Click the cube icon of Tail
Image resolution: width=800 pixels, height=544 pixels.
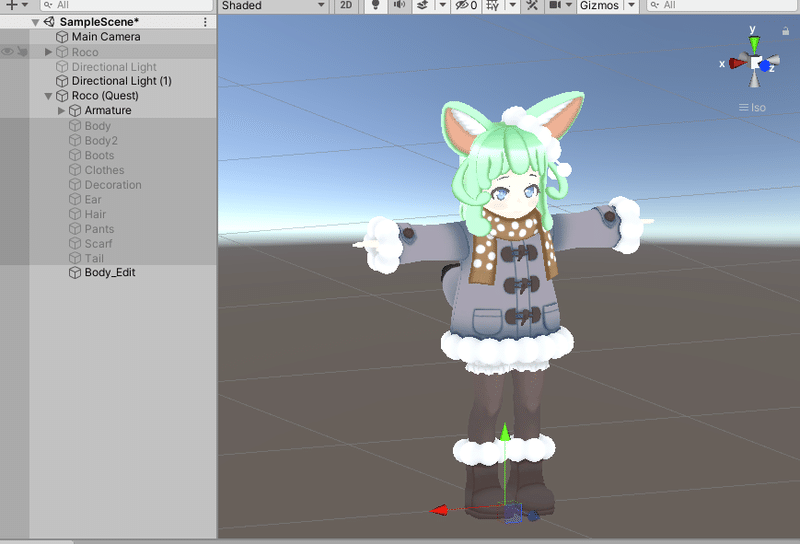pos(75,258)
